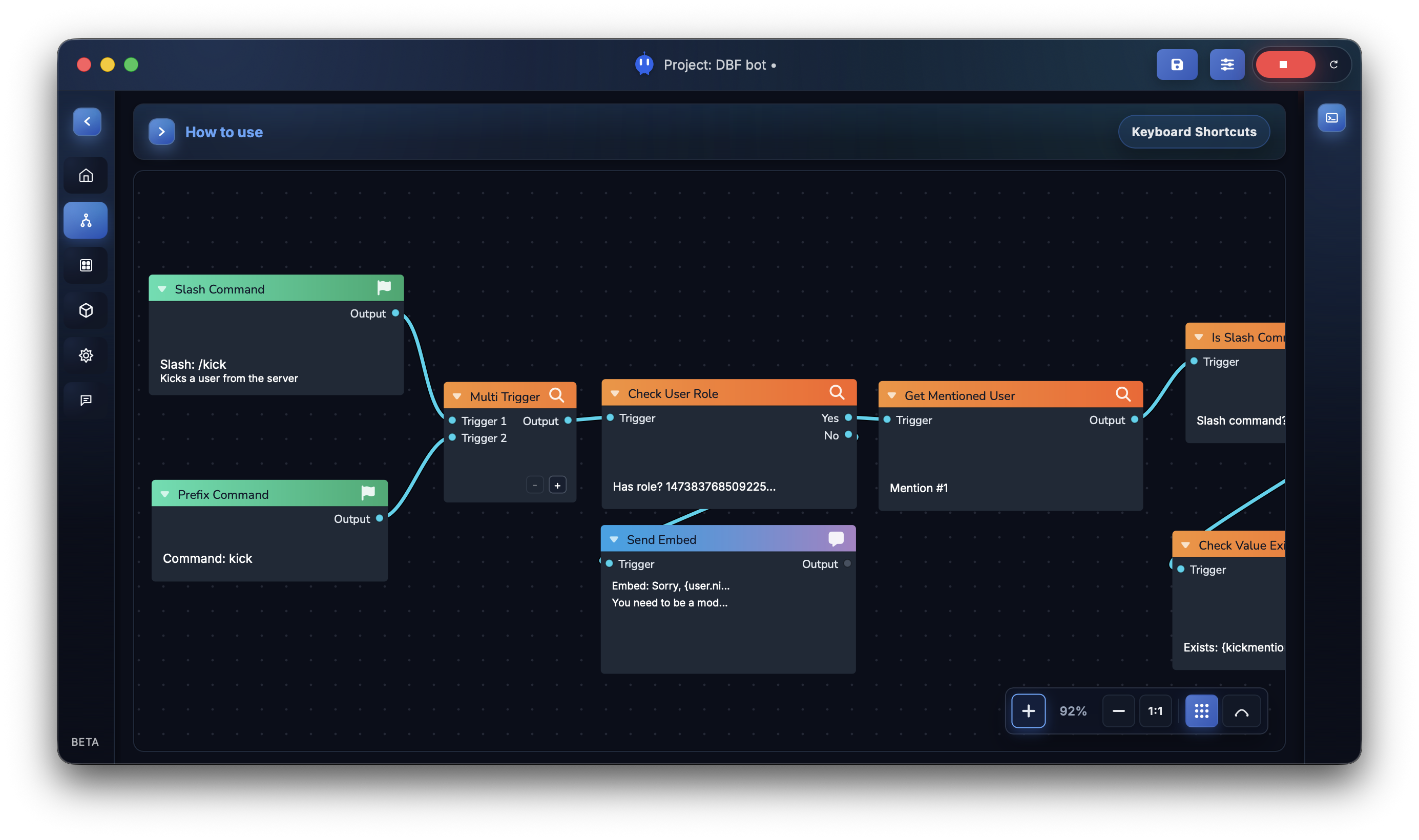This screenshot has width=1419, height=840.
Task: Expand the How to use section
Action: (x=162, y=131)
